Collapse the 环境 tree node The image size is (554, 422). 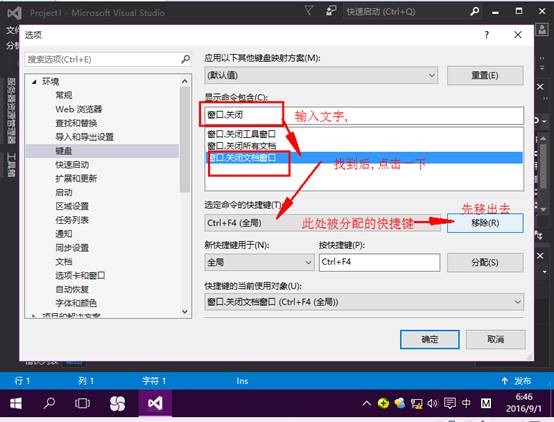(x=34, y=82)
